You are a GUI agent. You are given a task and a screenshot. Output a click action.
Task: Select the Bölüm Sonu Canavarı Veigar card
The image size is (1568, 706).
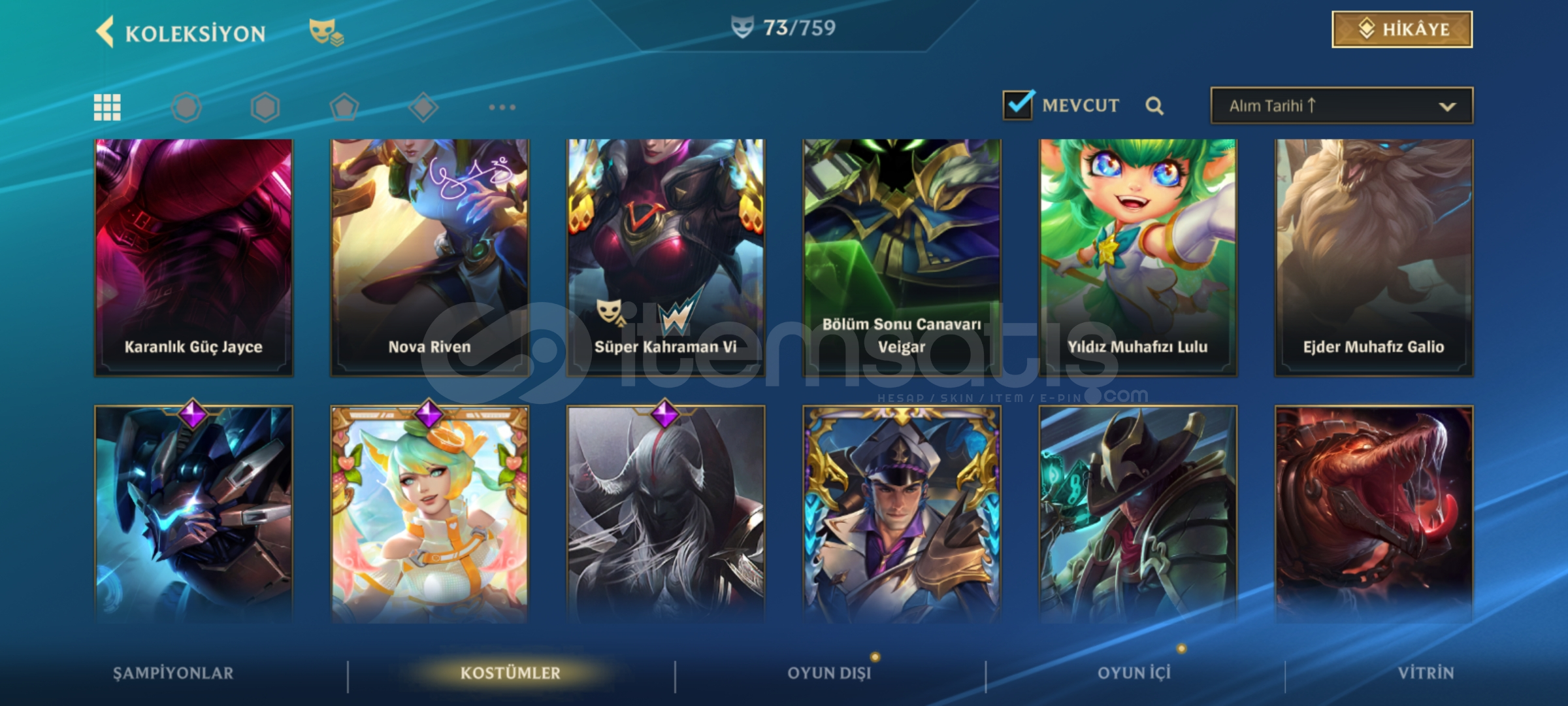point(902,258)
